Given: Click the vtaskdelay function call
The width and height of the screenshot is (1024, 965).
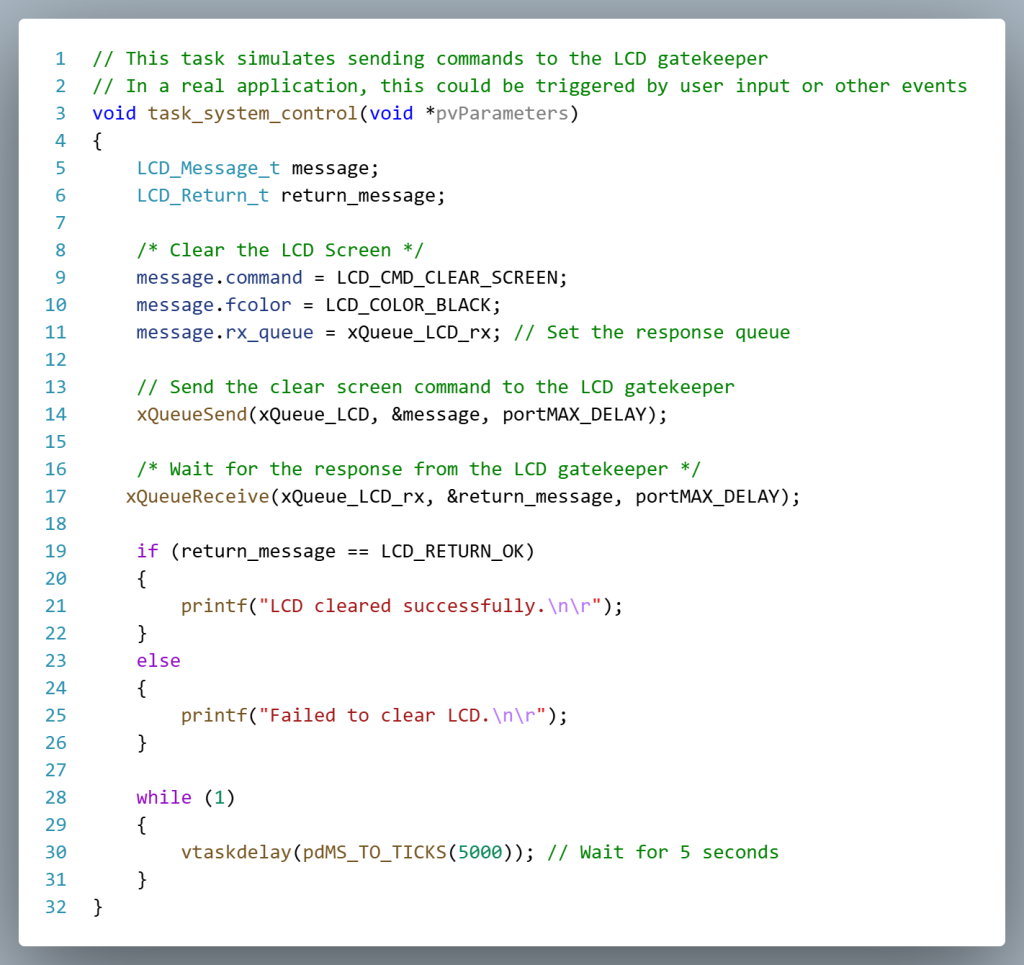Looking at the screenshot, I should point(236,852).
